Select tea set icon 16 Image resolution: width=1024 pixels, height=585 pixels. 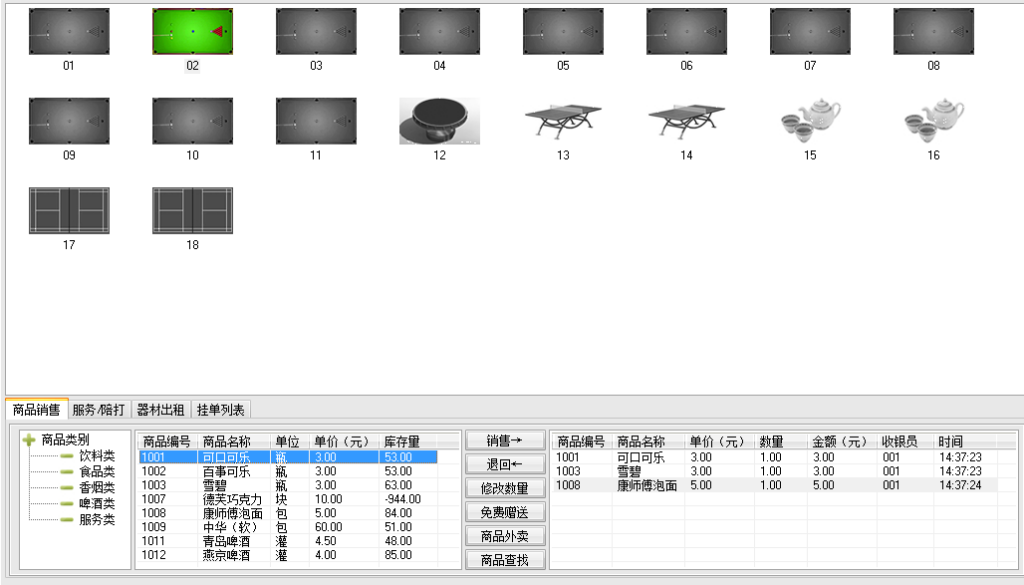933,121
